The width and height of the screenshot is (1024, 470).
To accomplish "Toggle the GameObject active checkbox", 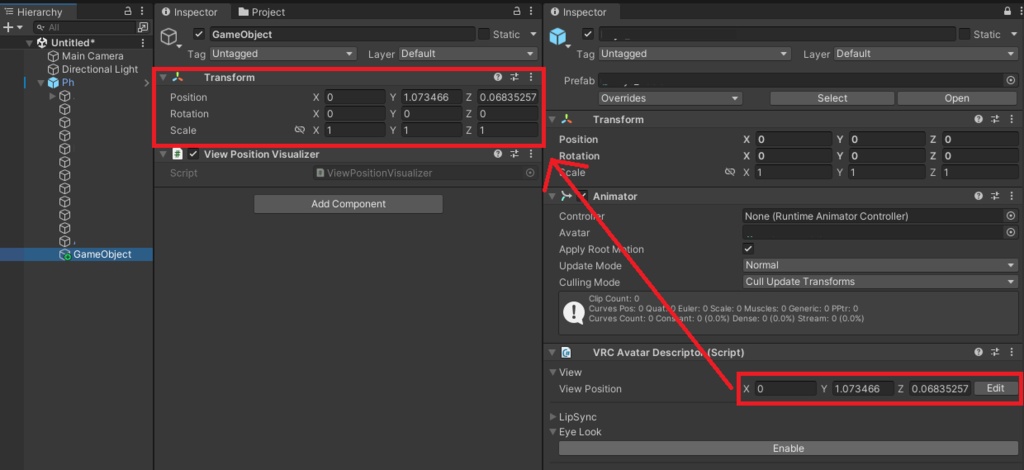I will (199, 34).
